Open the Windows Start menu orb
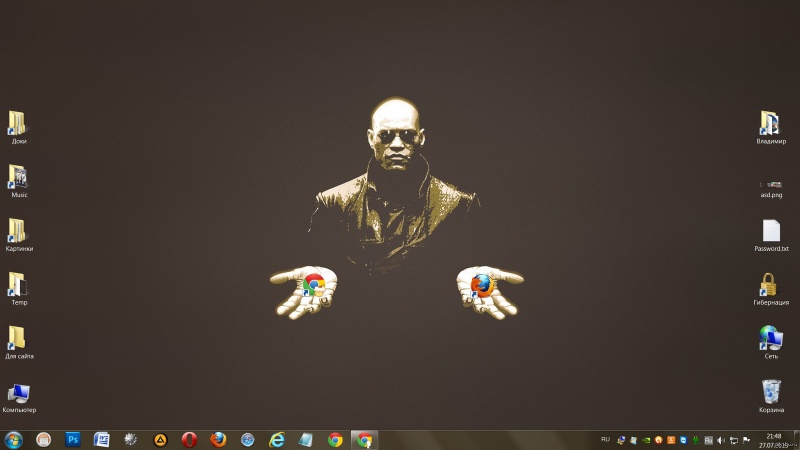Screen dimensions: 800x450 point(13,440)
